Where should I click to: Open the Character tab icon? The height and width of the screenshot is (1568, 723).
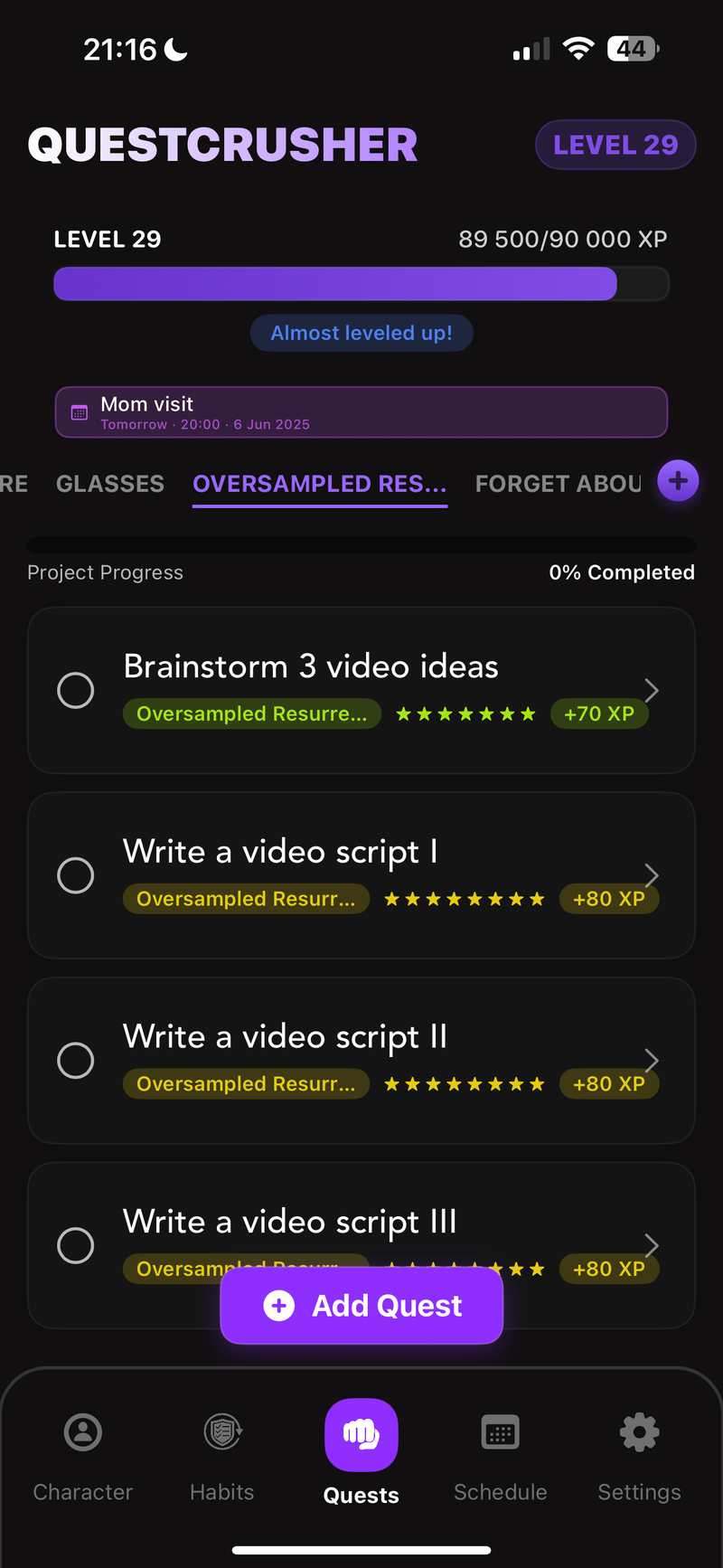[x=83, y=1432]
